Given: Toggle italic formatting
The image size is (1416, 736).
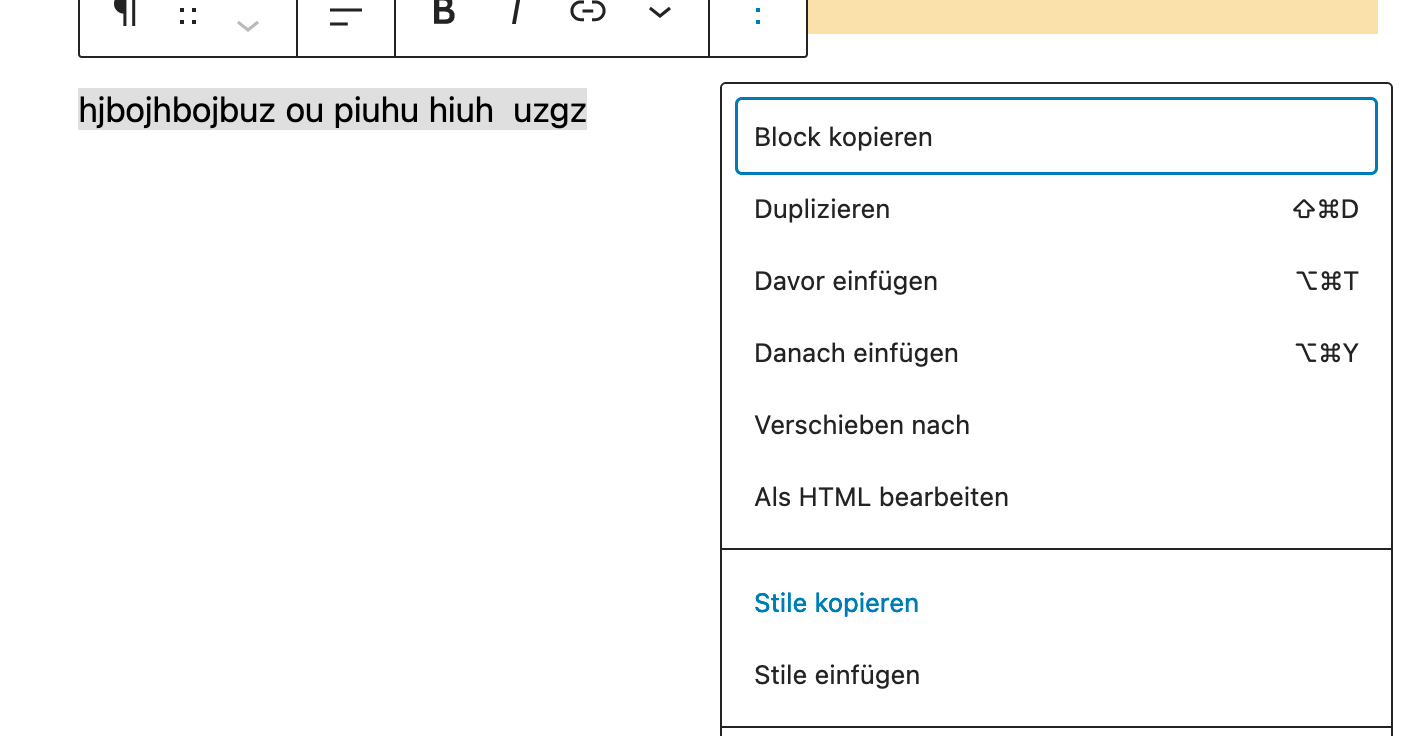Looking at the screenshot, I should pyautogui.click(x=516, y=14).
